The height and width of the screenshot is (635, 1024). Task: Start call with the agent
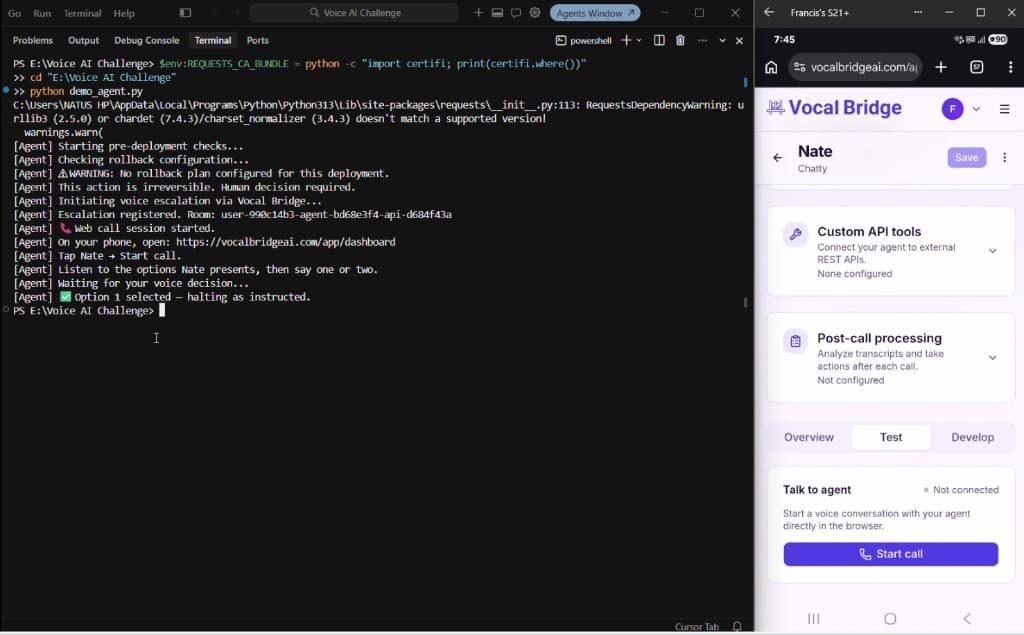pos(890,554)
